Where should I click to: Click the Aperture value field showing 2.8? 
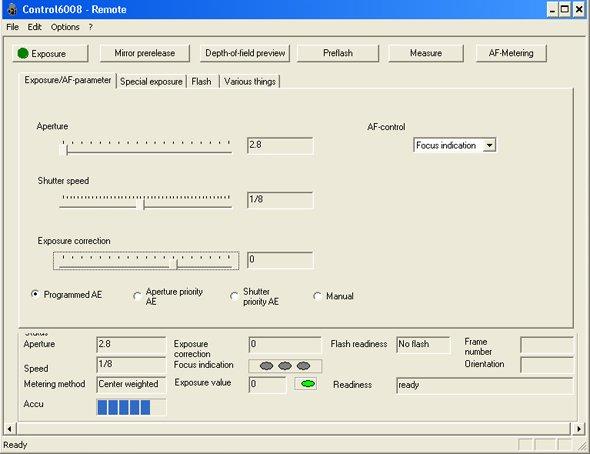(x=280, y=146)
